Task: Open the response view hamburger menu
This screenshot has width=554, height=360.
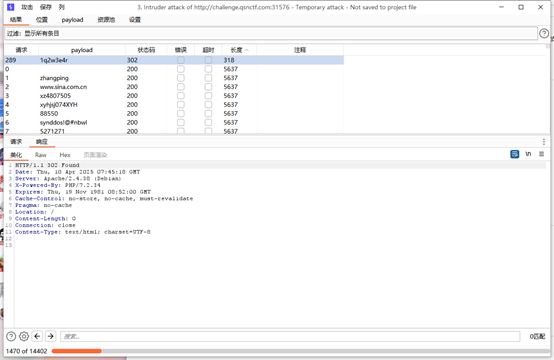Action: click(x=541, y=154)
